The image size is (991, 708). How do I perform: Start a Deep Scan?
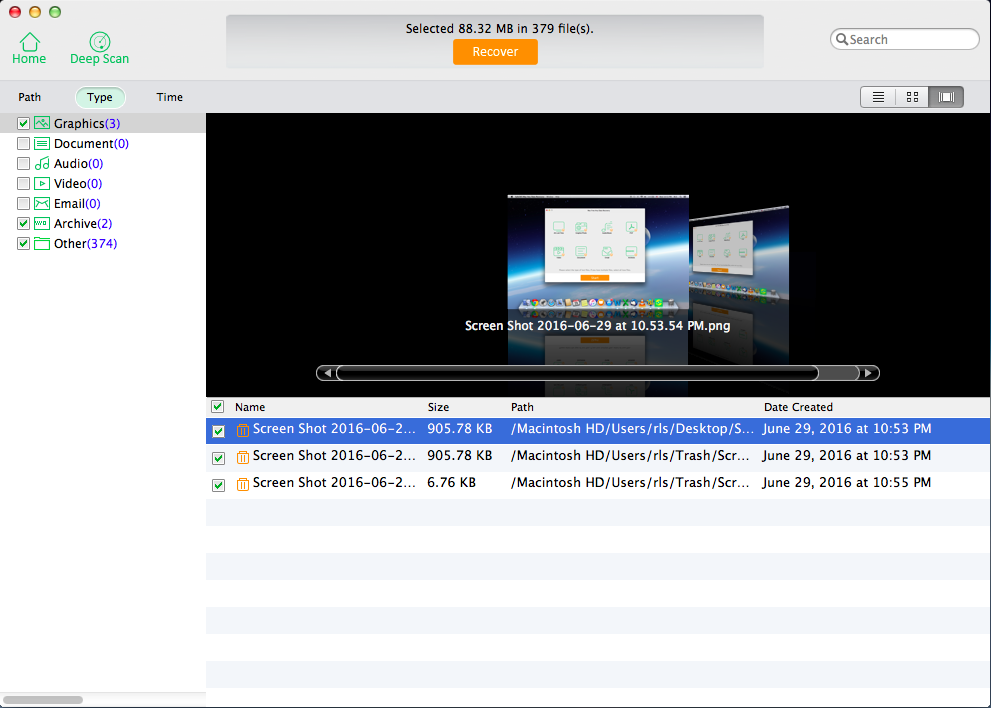(x=99, y=42)
